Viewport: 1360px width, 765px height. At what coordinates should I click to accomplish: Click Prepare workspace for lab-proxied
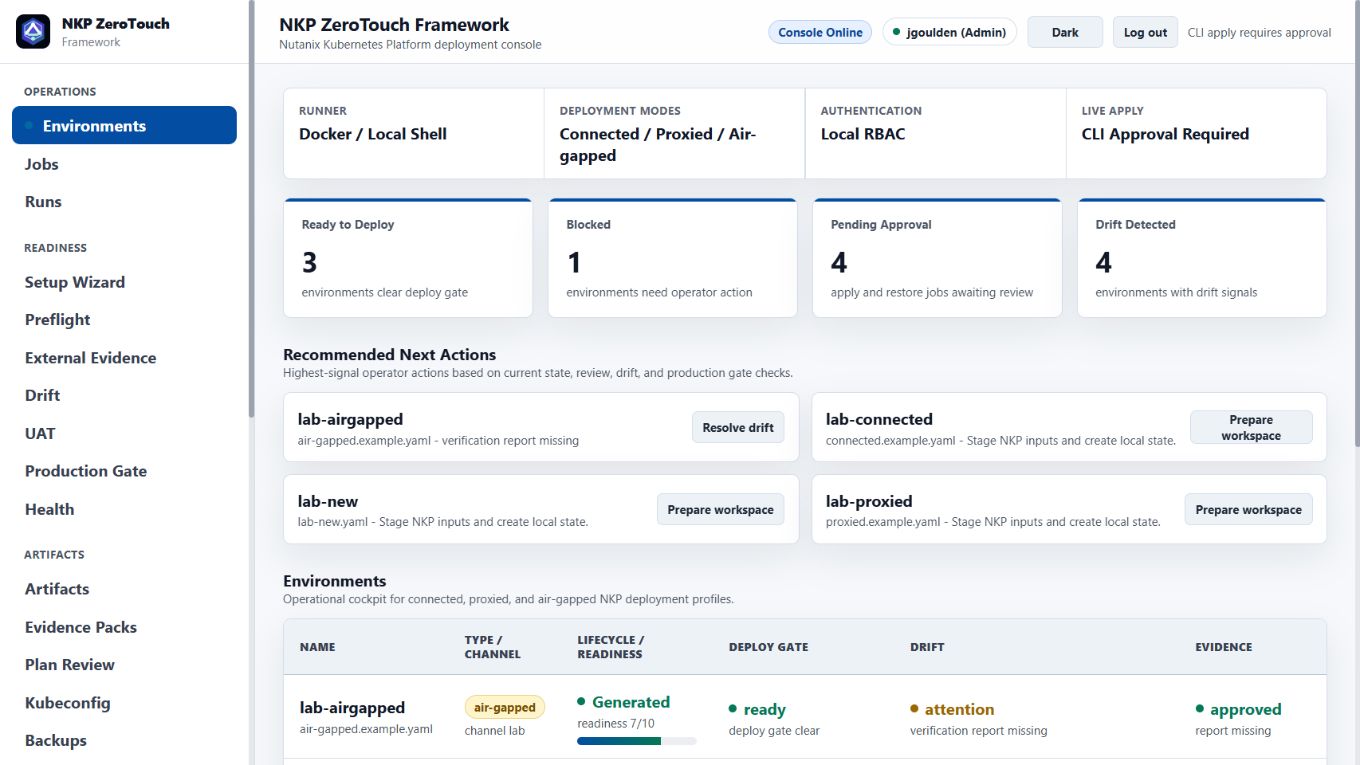[1248, 509]
